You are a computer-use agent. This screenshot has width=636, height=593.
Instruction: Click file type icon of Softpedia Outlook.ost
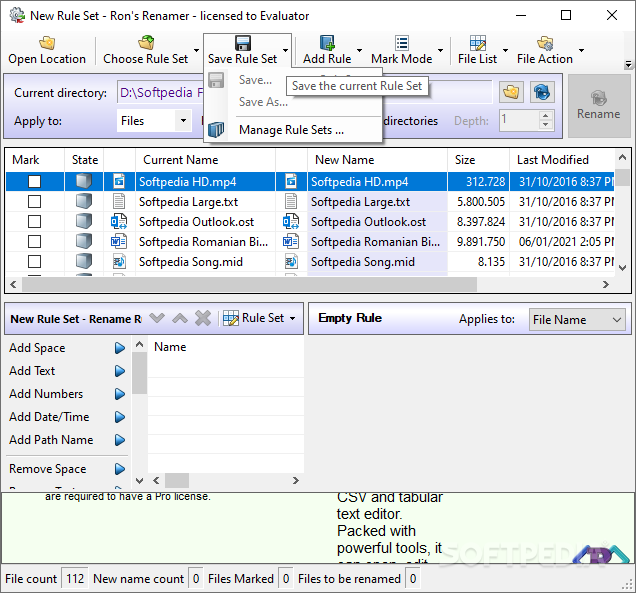coord(119,221)
